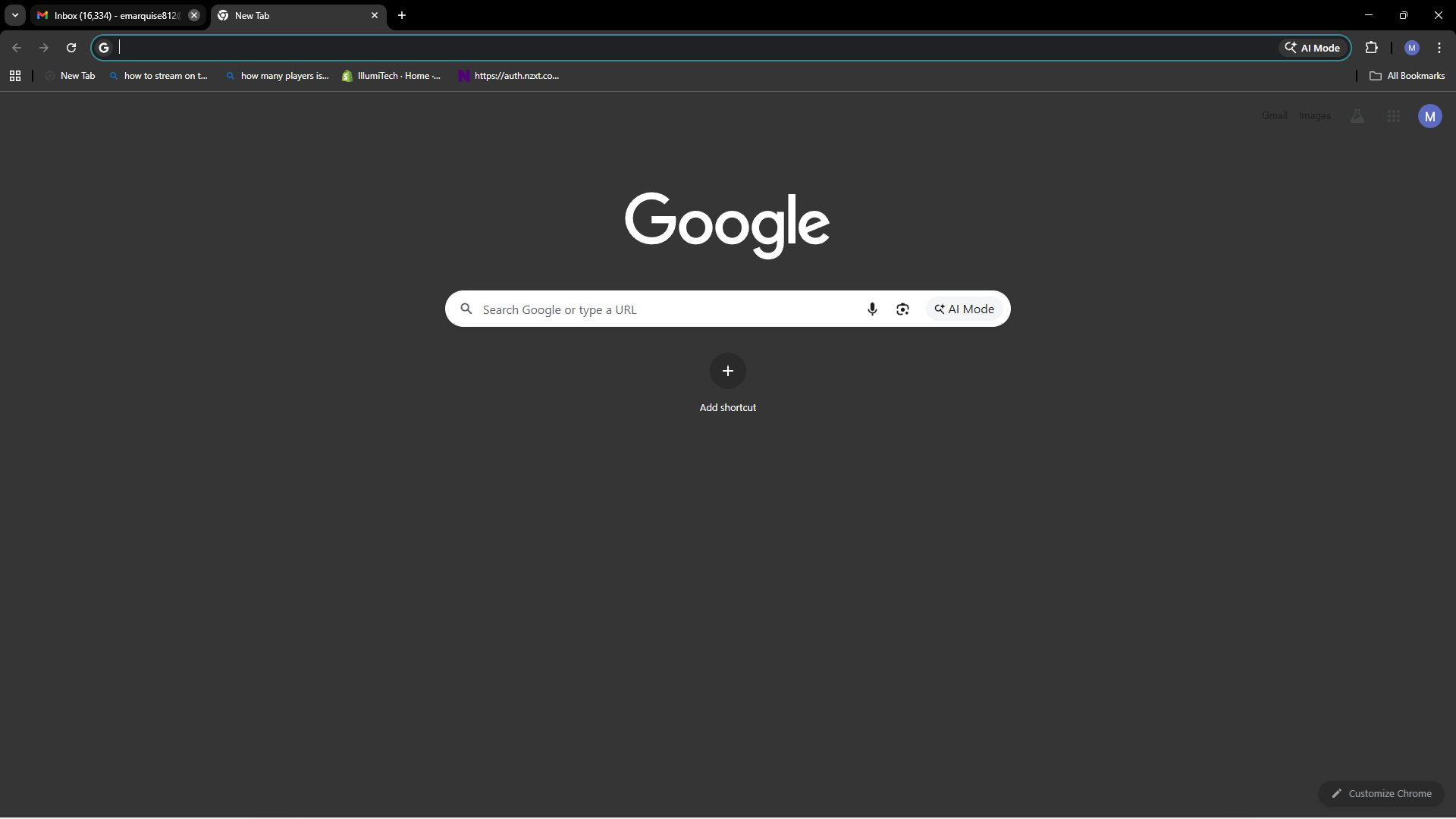This screenshot has height=819, width=1456.
Task: Open the Chrome profile avatar in toolbar
Action: tap(1412, 48)
